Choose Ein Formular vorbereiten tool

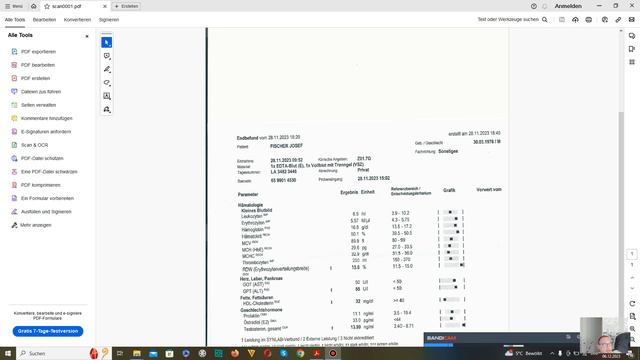pyautogui.click(x=42, y=198)
